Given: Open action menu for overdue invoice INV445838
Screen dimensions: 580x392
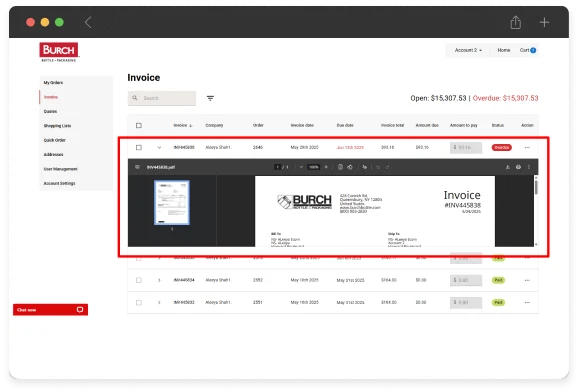Looking at the screenshot, I should point(527,148).
